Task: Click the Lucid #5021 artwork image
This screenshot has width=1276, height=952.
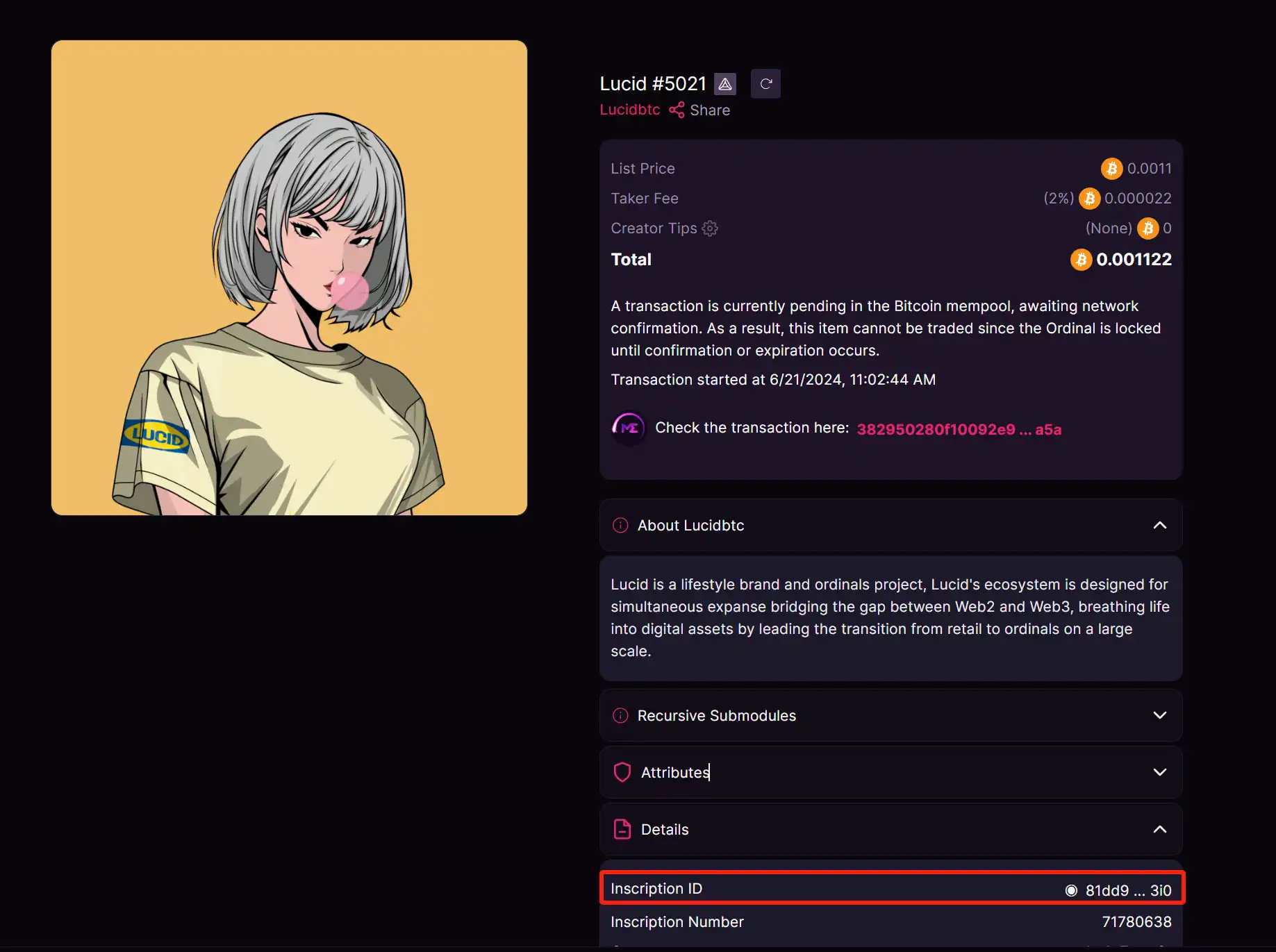Action: click(x=289, y=278)
